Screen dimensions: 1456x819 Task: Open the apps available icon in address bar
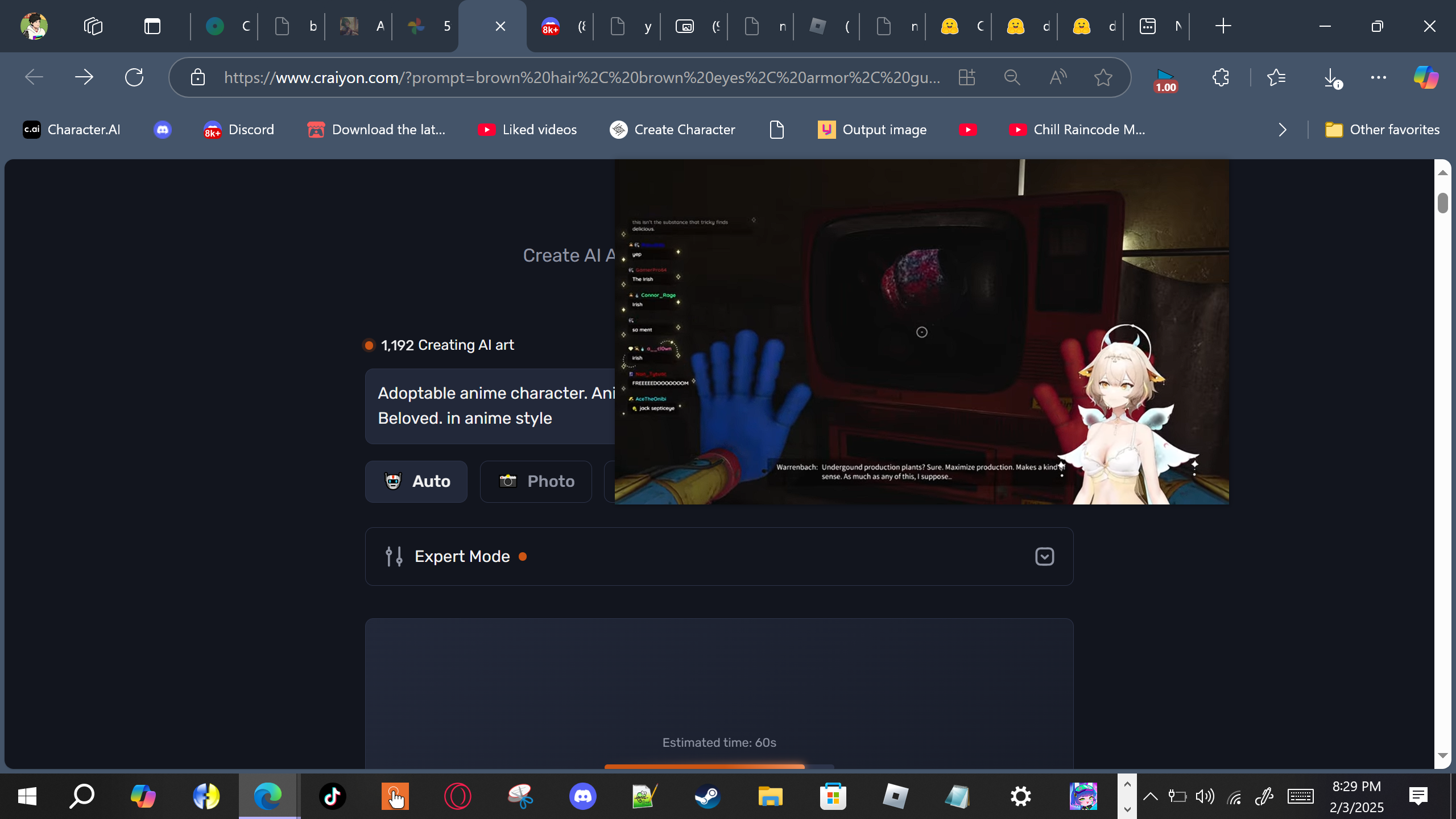point(967,77)
